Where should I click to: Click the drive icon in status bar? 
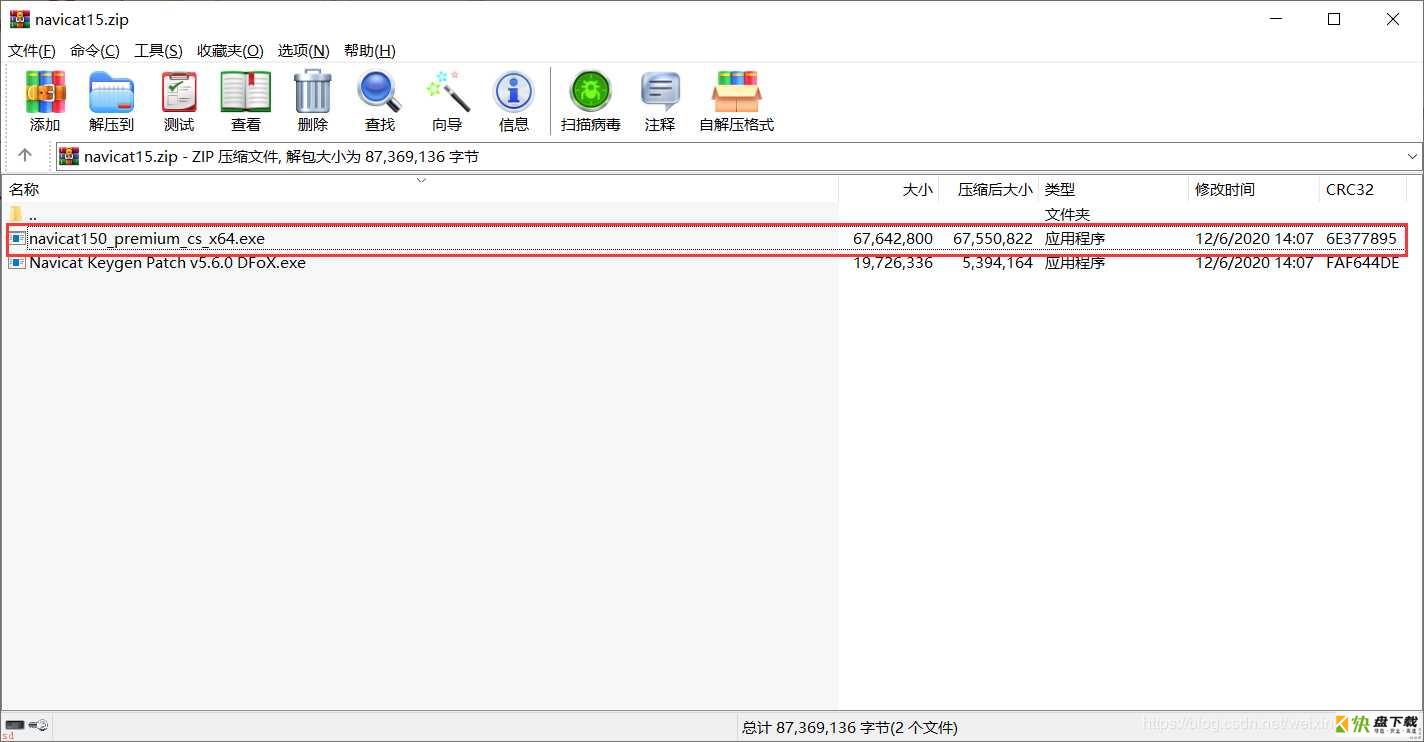(x=15, y=724)
